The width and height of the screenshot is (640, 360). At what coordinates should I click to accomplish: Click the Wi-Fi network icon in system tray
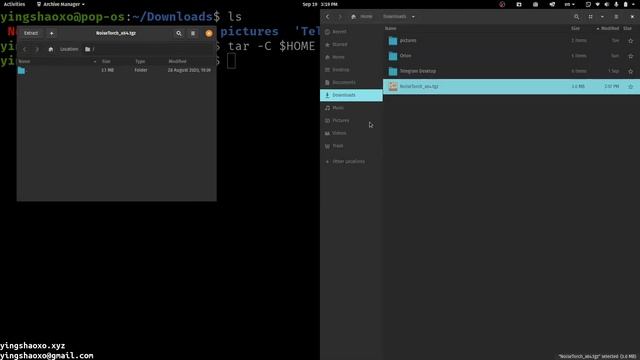coord(598,4)
